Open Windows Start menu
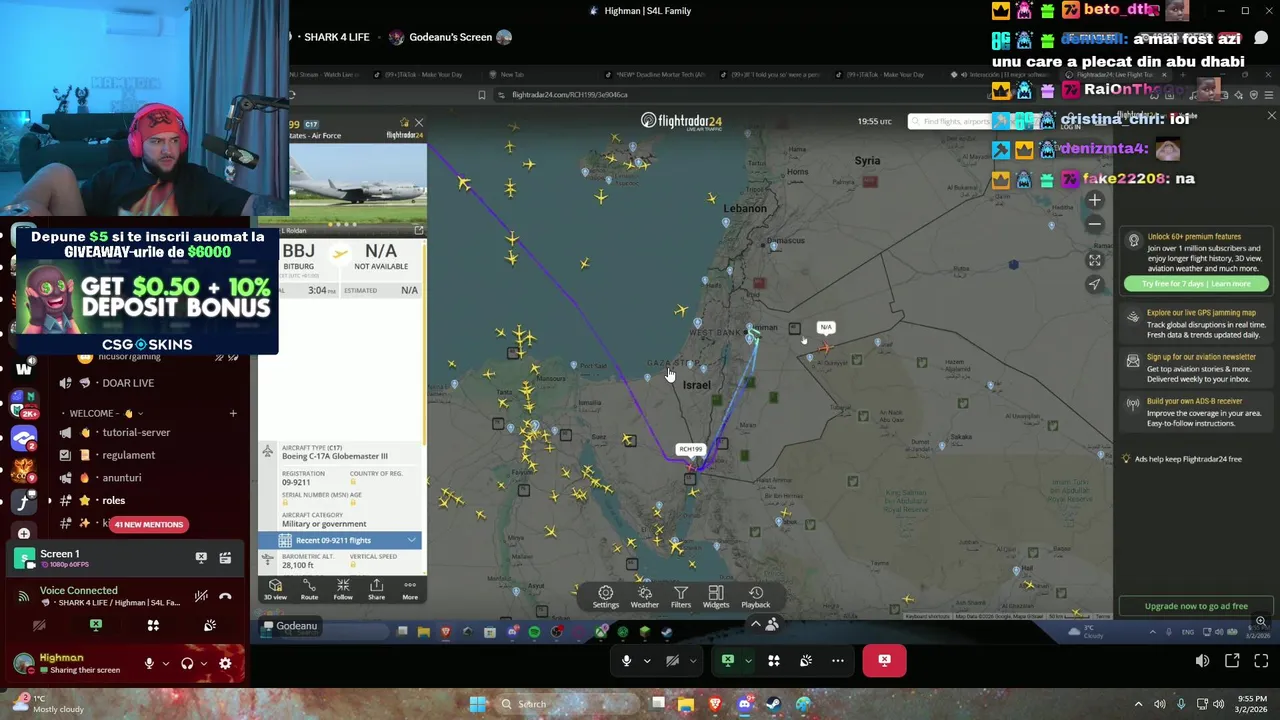The image size is (1280, 720). click(477, 704)
